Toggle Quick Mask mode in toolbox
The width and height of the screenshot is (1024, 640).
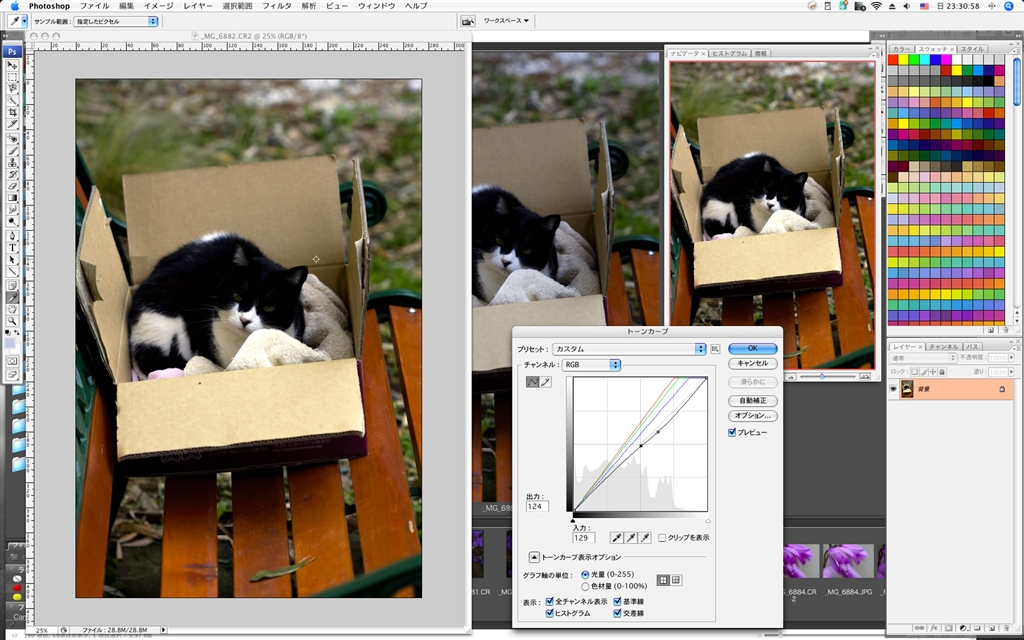[12, 361]
